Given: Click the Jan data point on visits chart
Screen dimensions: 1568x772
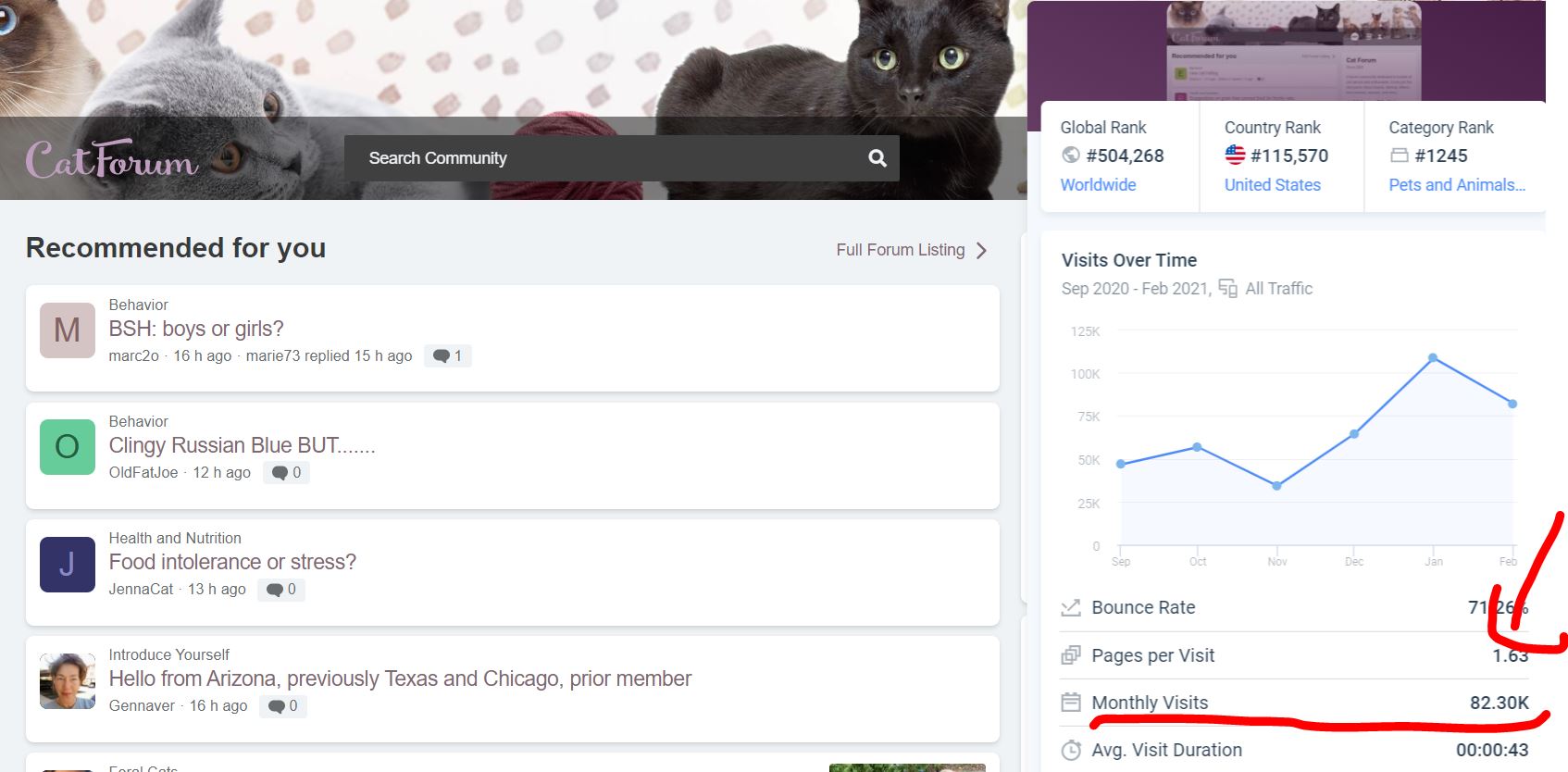Looking at the screenshot, I should click(1433, 357).
